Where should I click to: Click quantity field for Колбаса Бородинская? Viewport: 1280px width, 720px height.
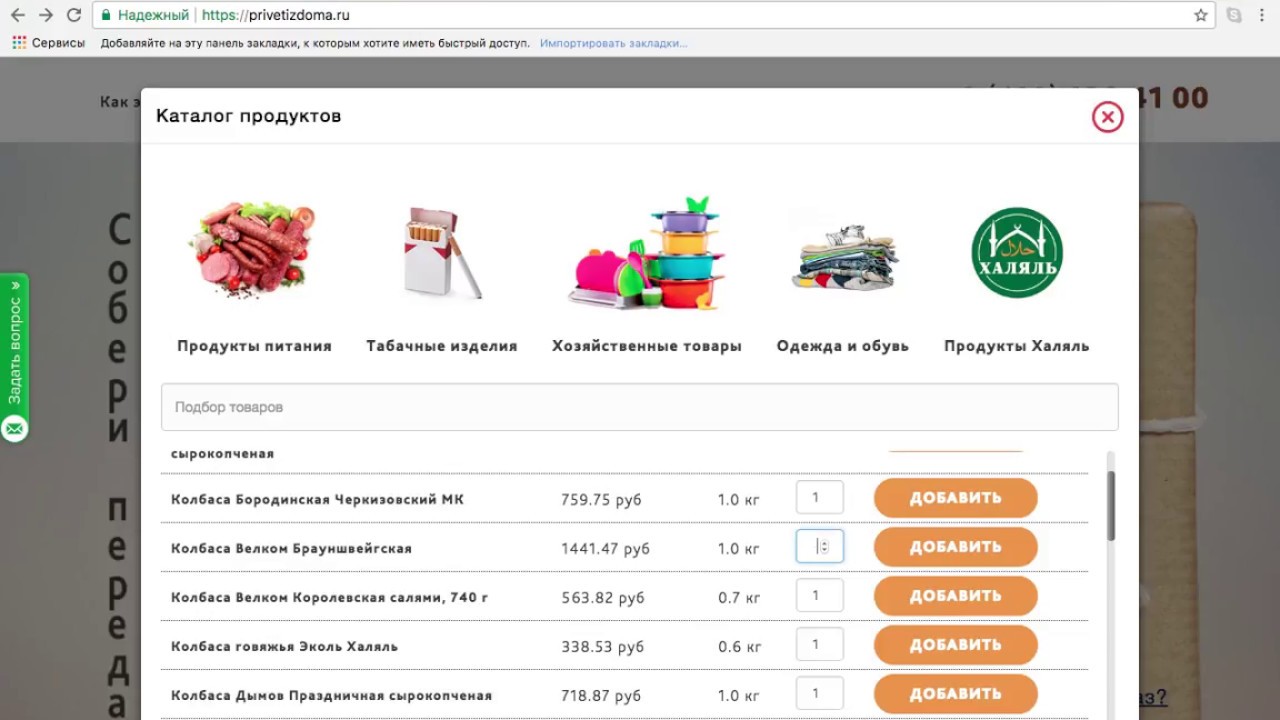click(x=819, y=498)
